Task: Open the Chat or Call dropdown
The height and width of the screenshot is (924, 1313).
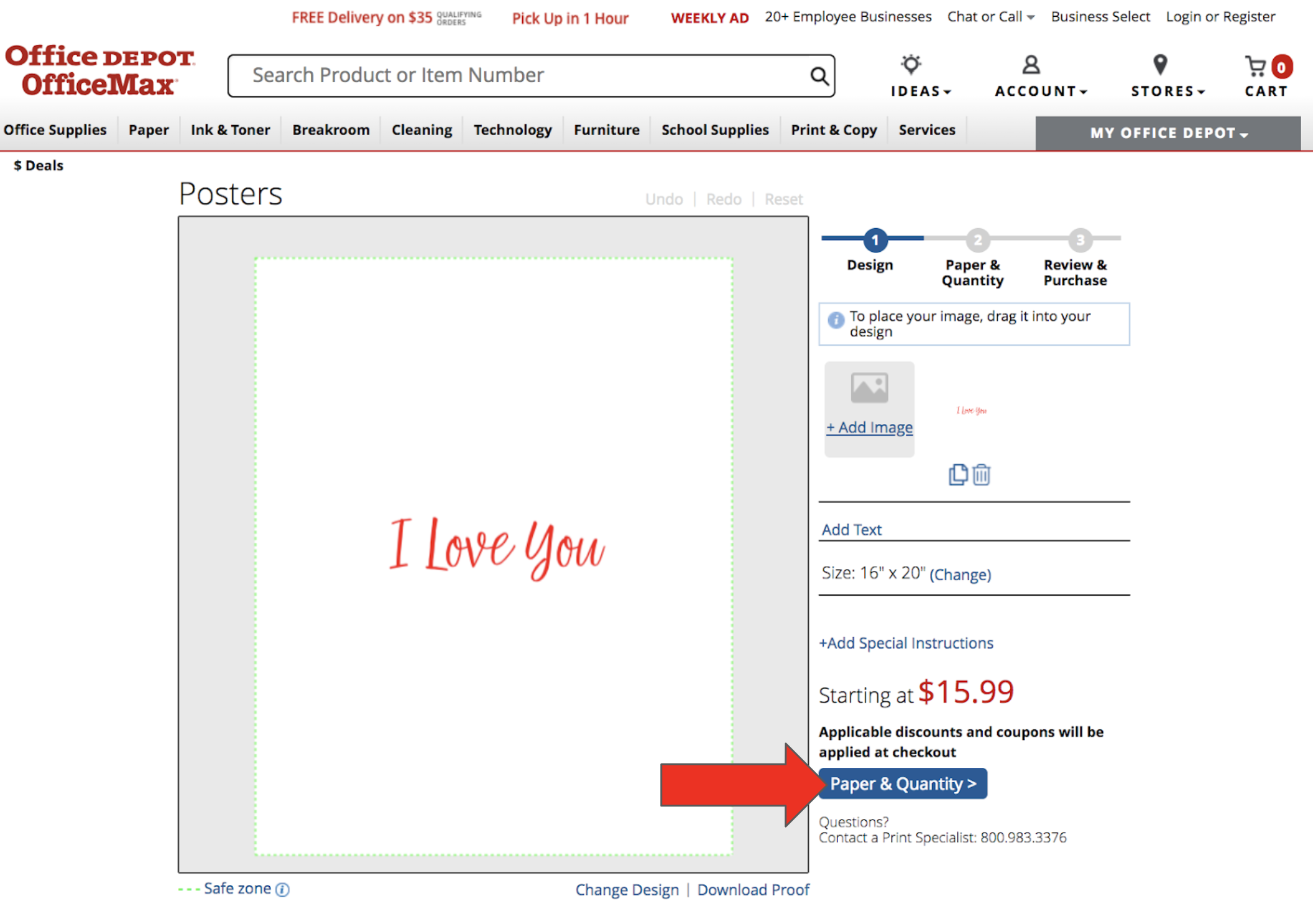Action: tap(990, 17)
